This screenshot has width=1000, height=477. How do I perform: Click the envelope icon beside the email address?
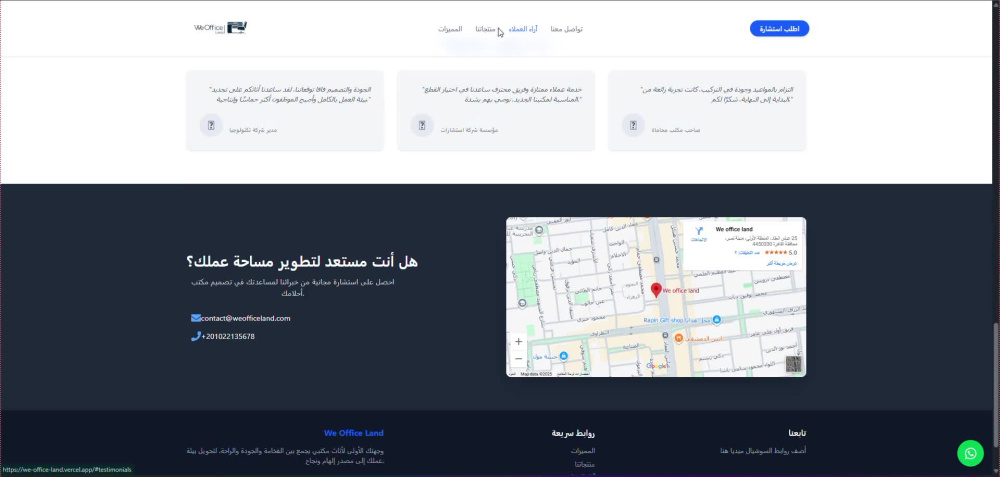[x=196, y=318]
